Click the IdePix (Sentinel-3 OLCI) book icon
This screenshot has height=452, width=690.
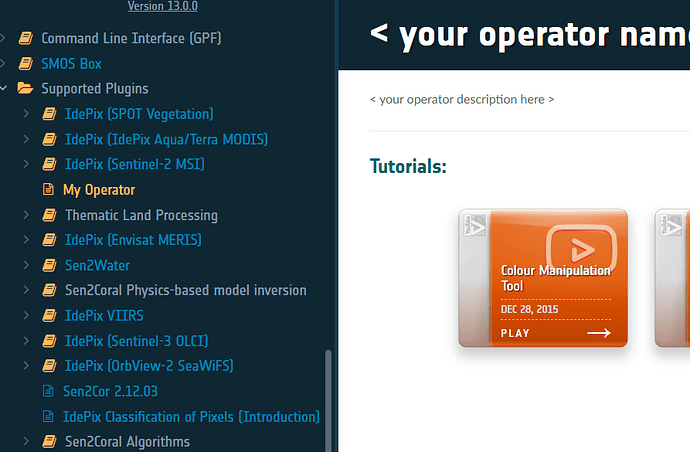49,341
